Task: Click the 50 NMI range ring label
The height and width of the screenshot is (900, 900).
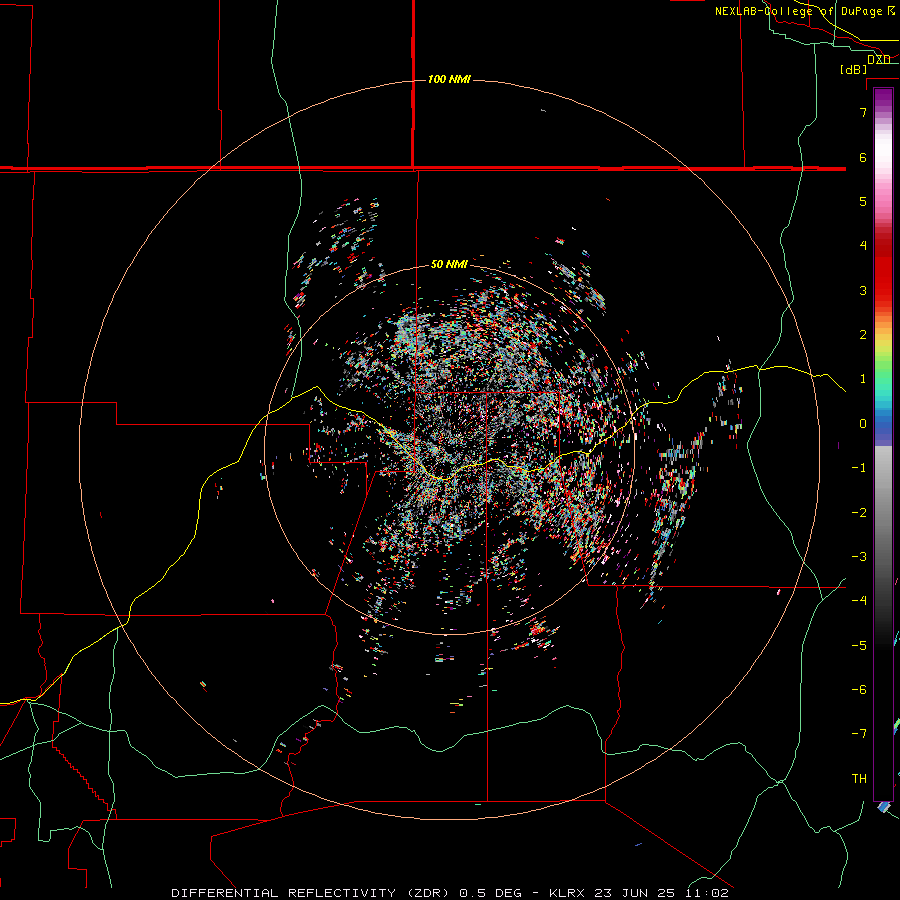Action: coord(449,264)
